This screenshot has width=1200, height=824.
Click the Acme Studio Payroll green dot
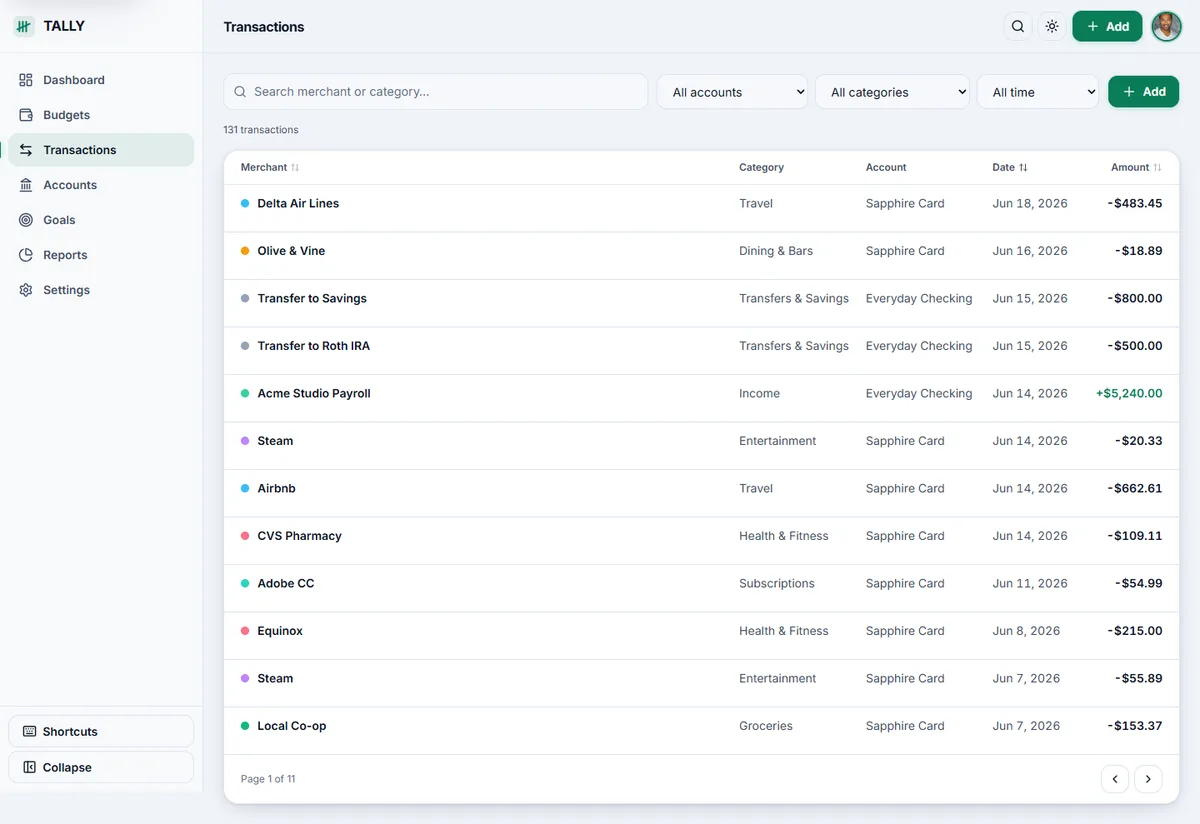[x=245, y=393]
